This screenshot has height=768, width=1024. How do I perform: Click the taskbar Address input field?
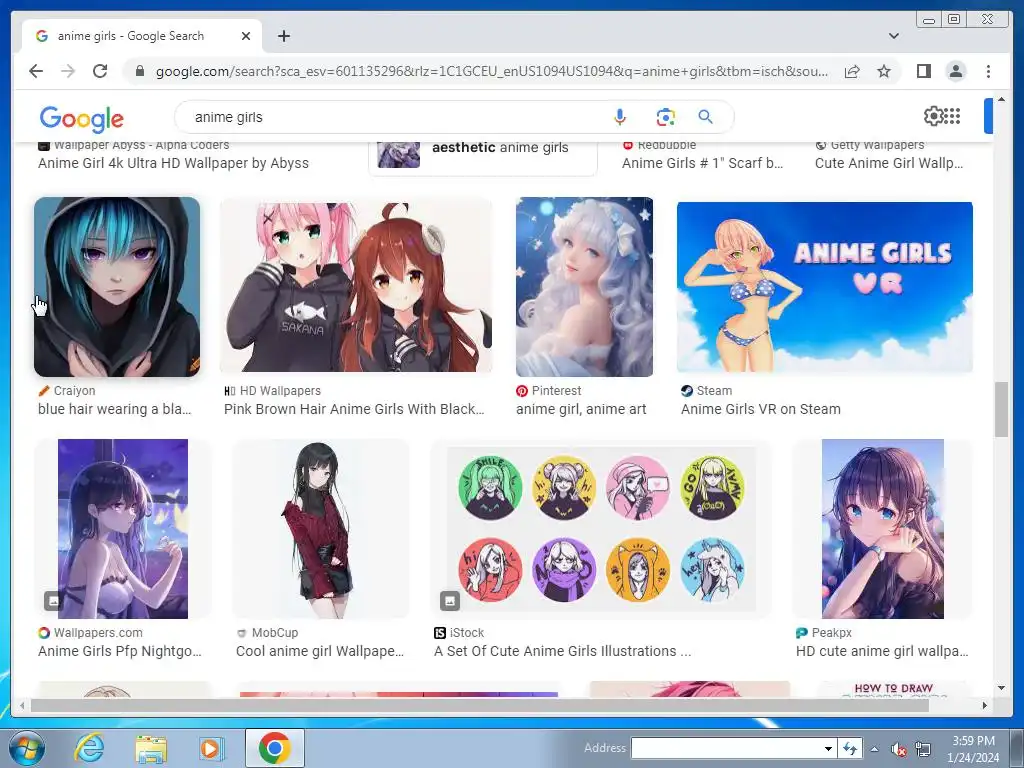726,748
